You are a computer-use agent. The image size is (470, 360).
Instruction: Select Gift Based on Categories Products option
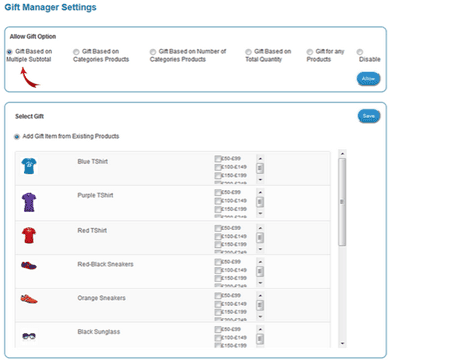click(76, 52)
